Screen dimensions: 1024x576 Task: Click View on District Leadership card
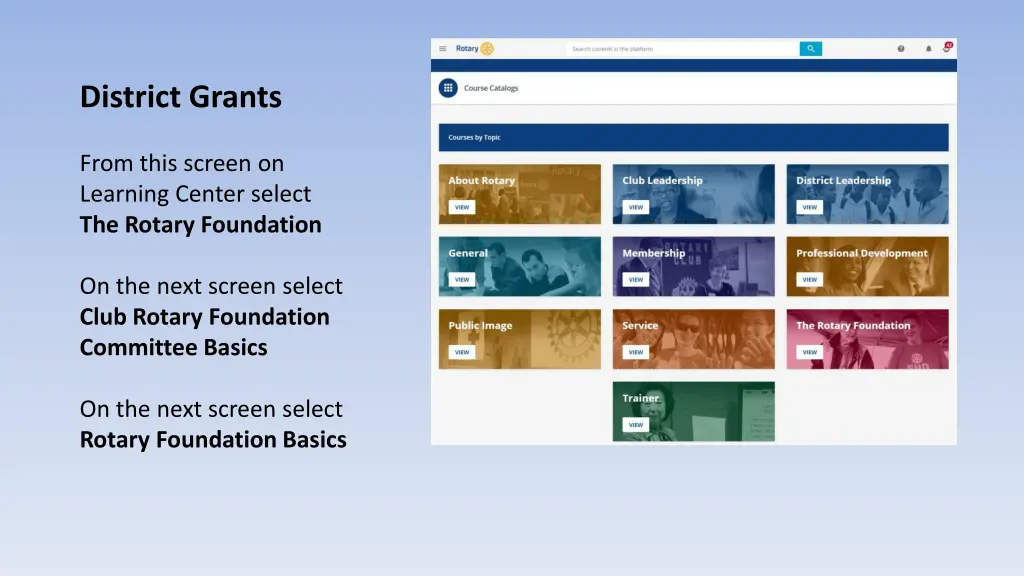(809, 207)
